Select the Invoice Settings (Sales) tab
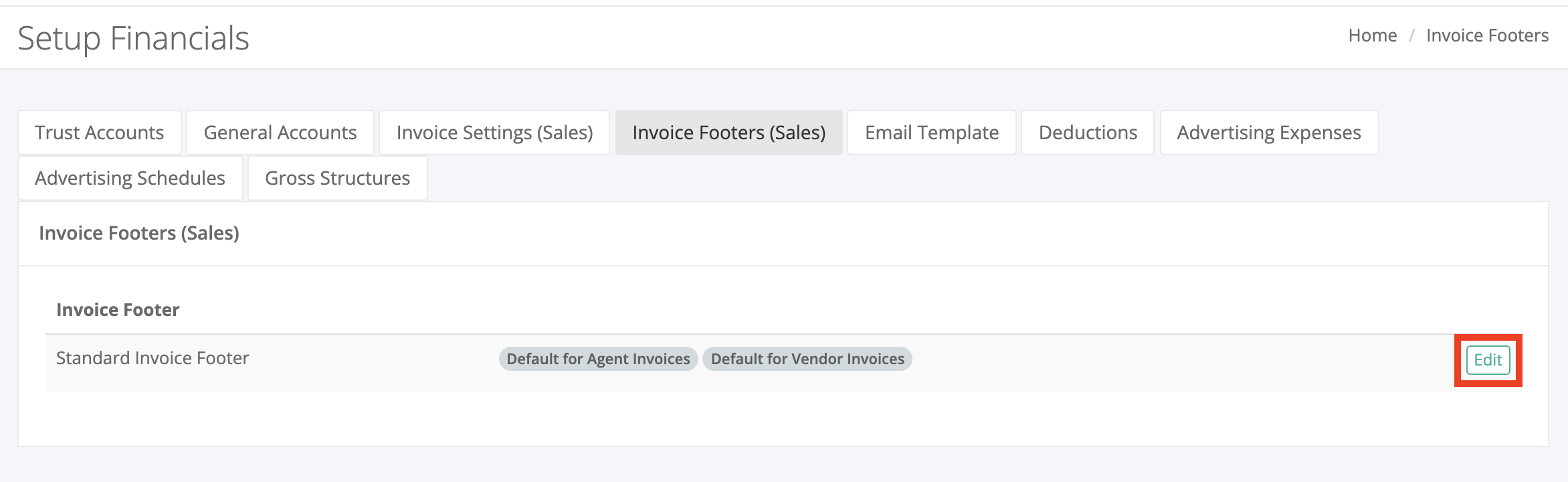 [494, 133]
